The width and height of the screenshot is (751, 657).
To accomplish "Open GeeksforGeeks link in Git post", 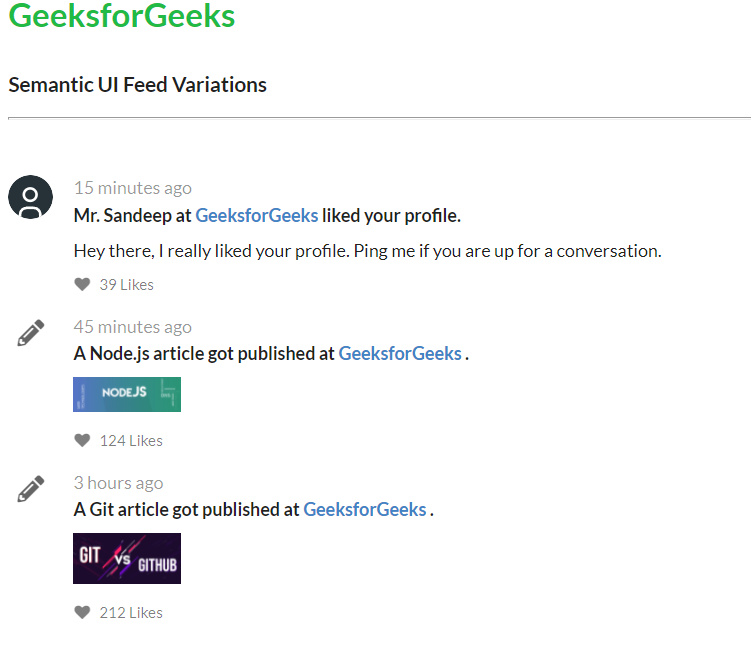I will 364,509.
